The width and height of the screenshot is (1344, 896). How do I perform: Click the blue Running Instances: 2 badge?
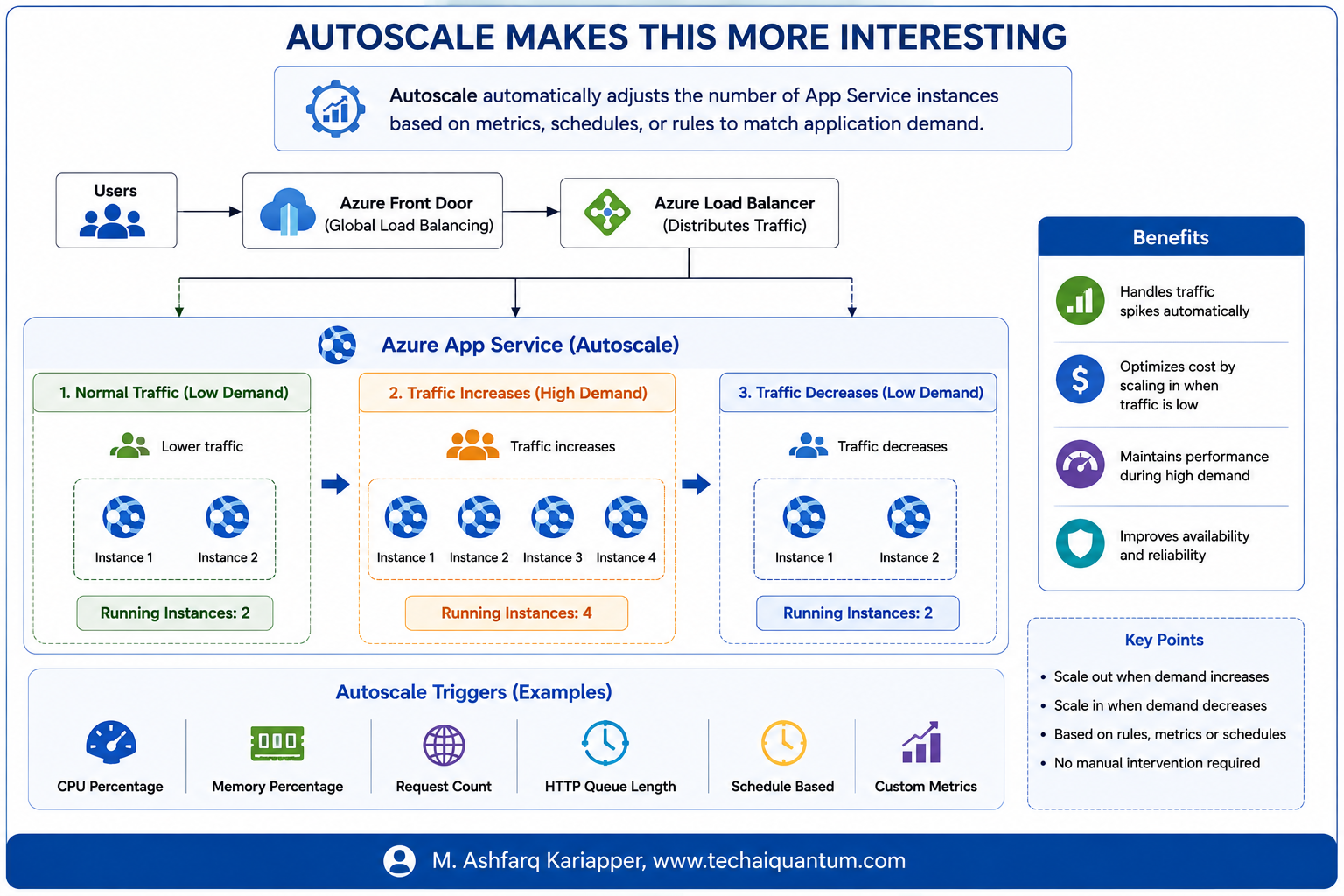click(x=857, y=613)
